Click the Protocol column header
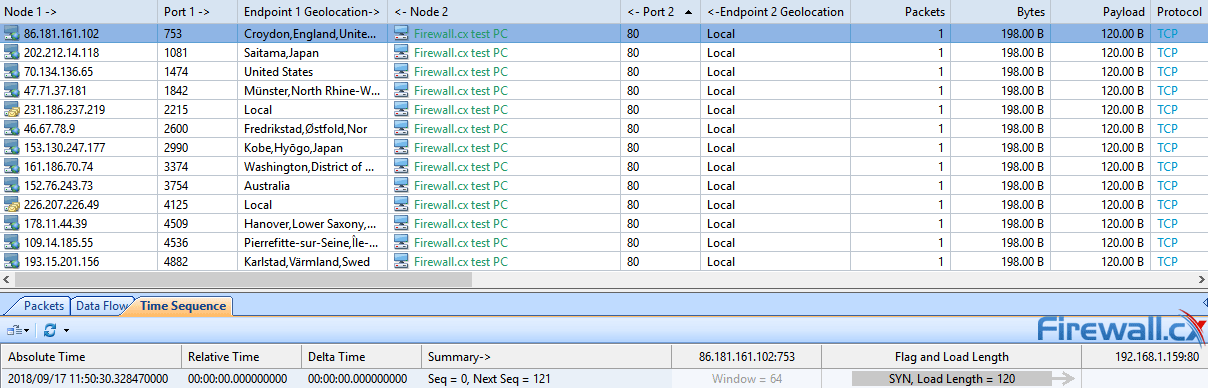 tap(1179, 12)
